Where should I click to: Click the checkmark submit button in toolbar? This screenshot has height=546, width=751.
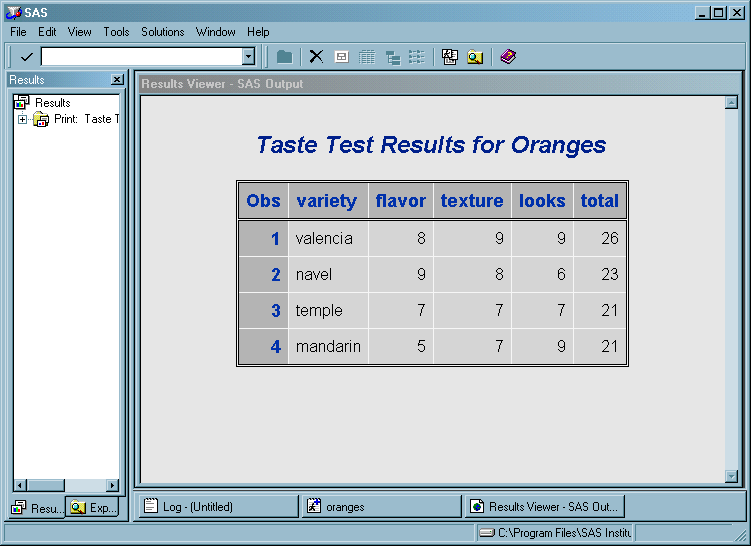click(26, 57)
